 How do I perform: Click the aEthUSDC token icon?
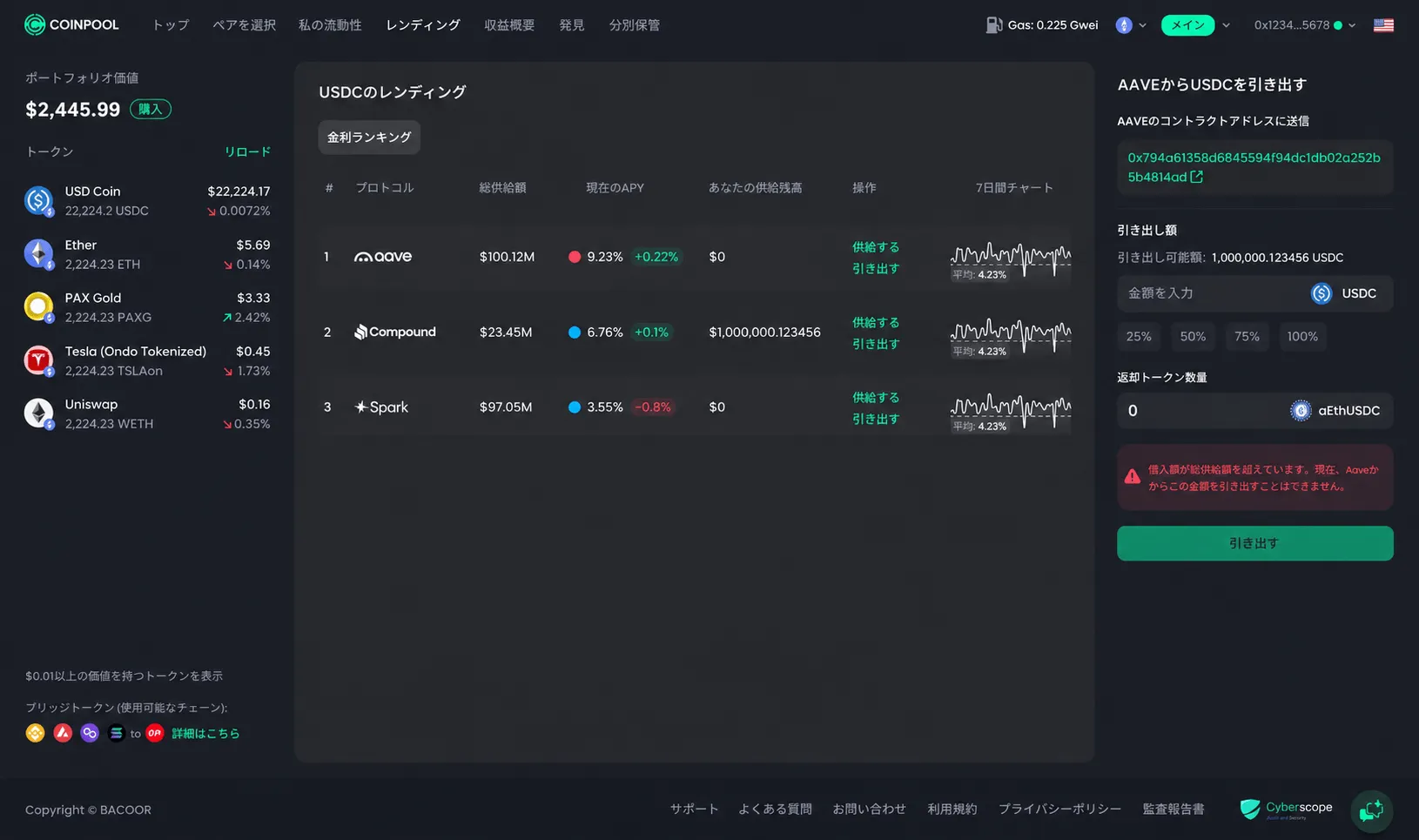1301,411
